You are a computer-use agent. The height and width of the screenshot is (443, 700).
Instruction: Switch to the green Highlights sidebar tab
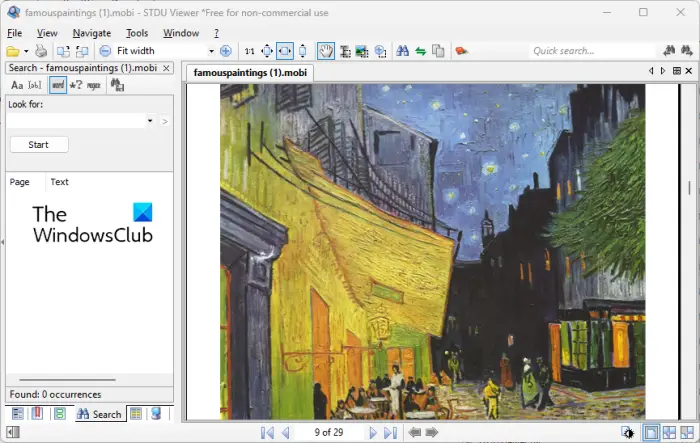[59, 414]
